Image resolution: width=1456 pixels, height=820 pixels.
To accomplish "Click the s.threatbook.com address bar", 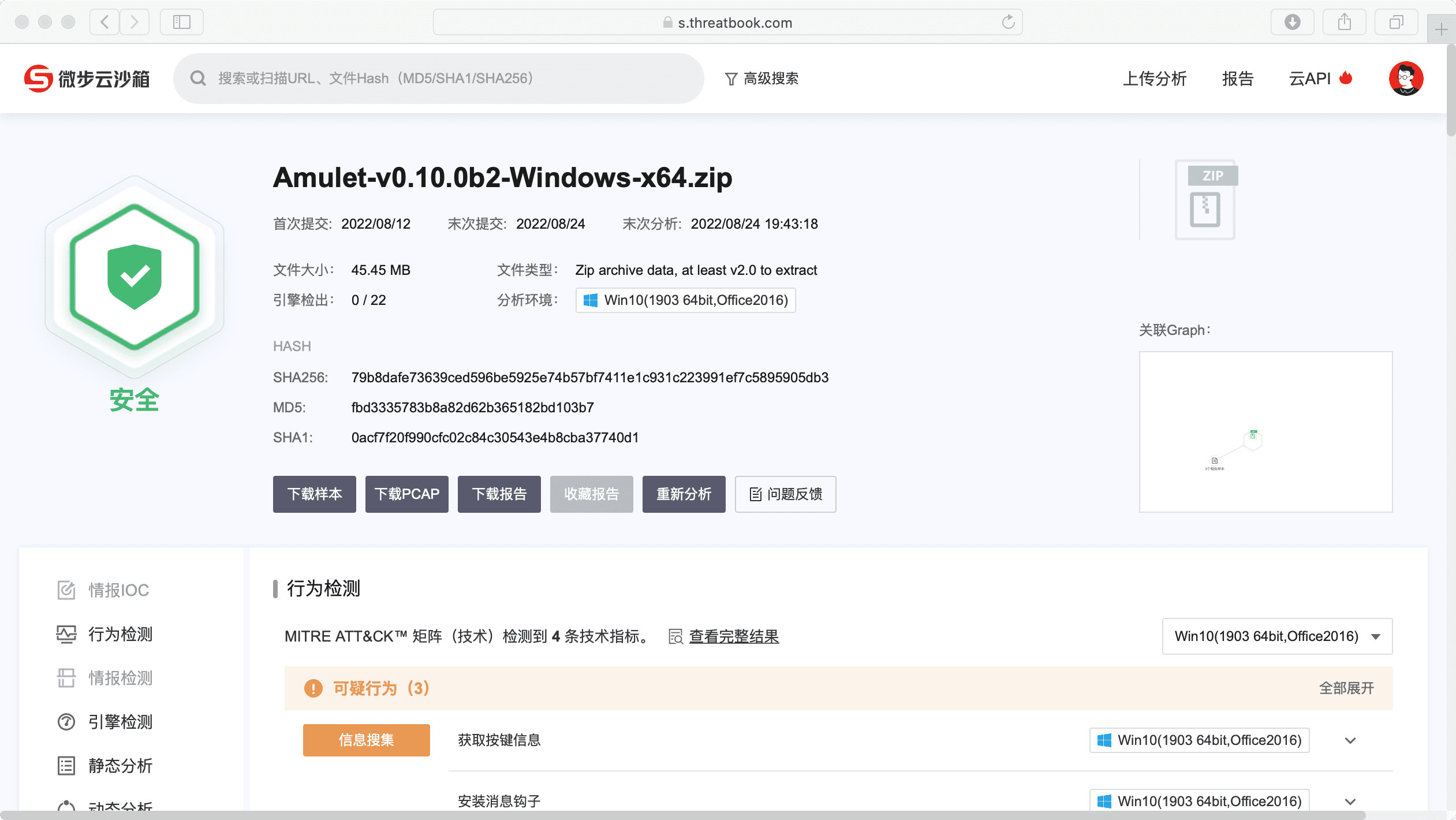I will coord(728,22).
